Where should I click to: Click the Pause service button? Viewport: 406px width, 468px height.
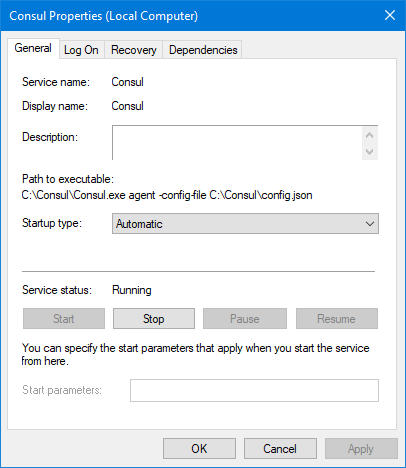(245, 319)
